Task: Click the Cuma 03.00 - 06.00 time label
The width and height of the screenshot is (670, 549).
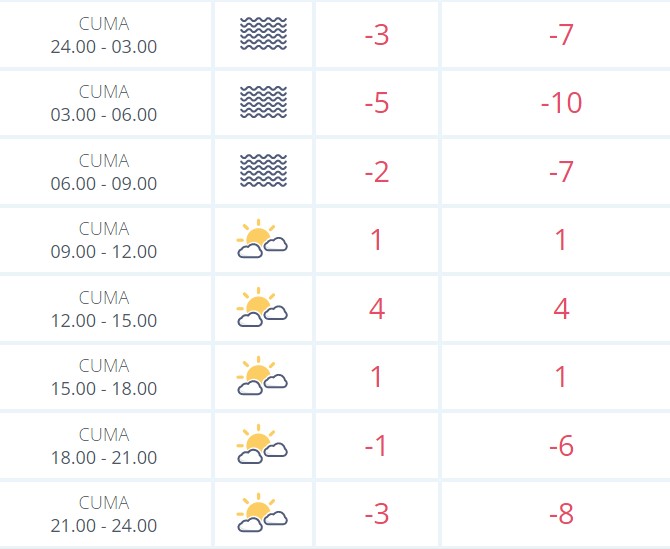Action: click(104, 103)
